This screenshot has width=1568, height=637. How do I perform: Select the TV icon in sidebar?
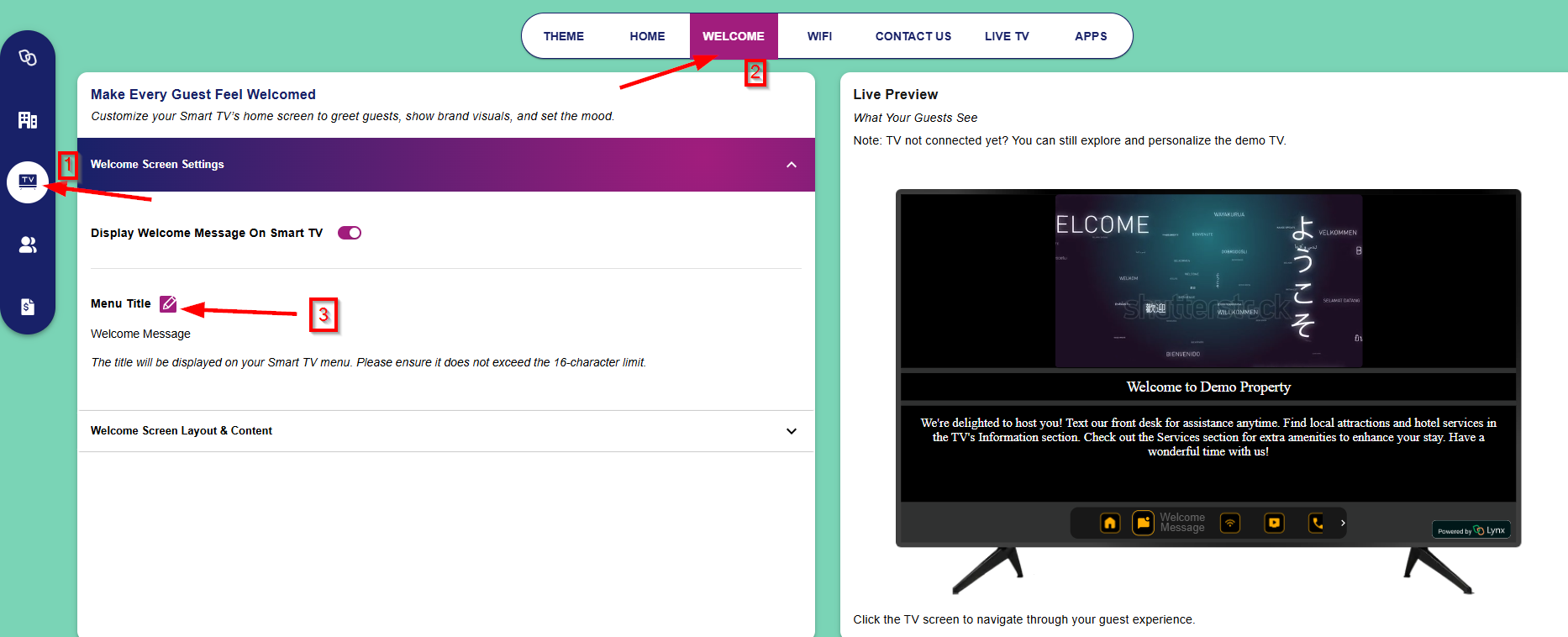[28, 182]
